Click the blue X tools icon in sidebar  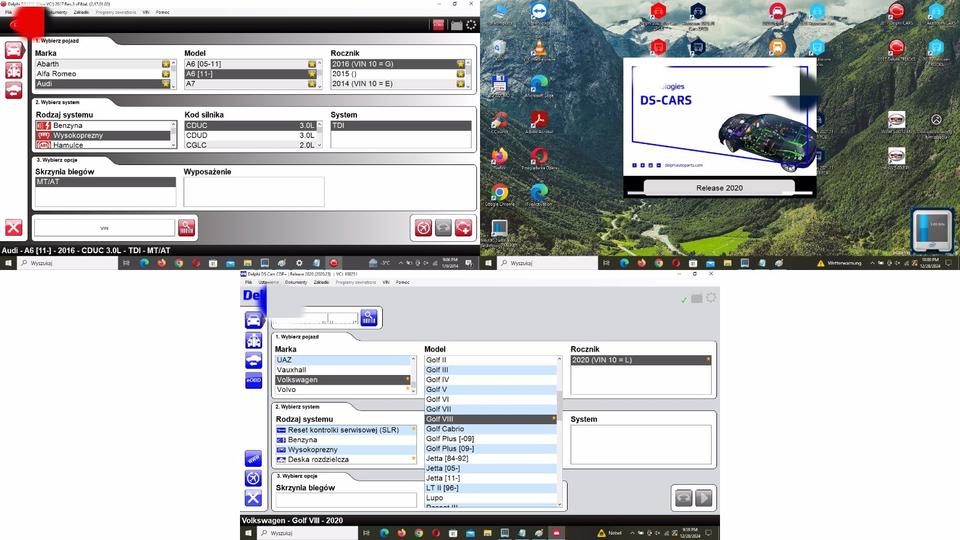(253, 498)
